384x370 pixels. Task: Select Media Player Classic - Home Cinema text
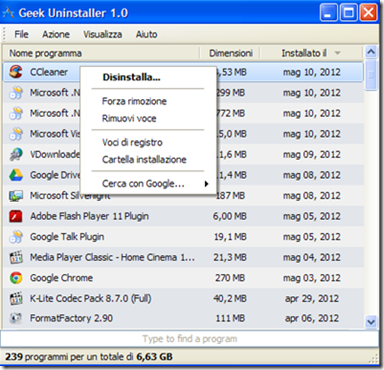[112, 257]
